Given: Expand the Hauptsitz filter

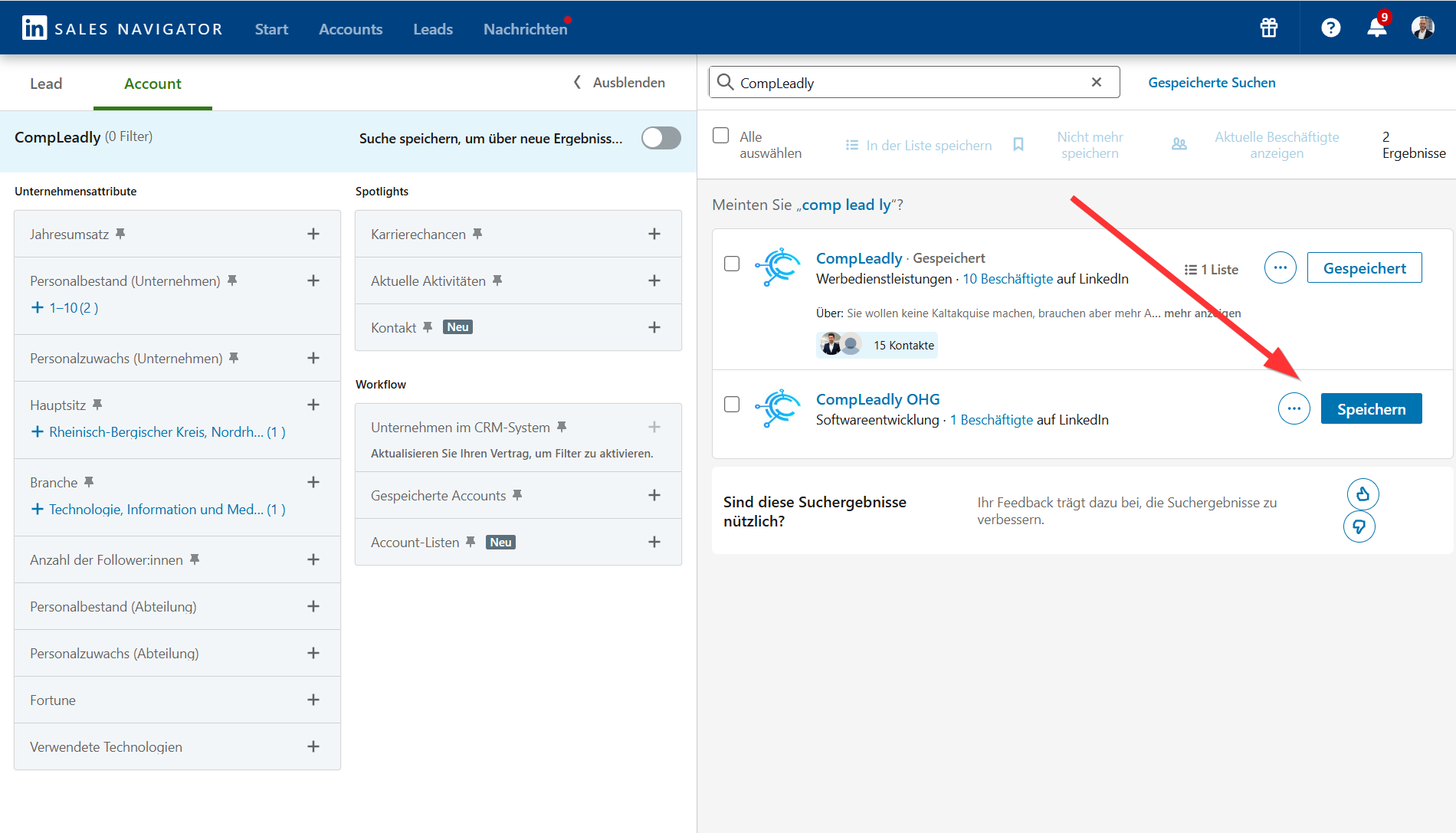Looking at the screenshot, I should (x=313, y=405).
